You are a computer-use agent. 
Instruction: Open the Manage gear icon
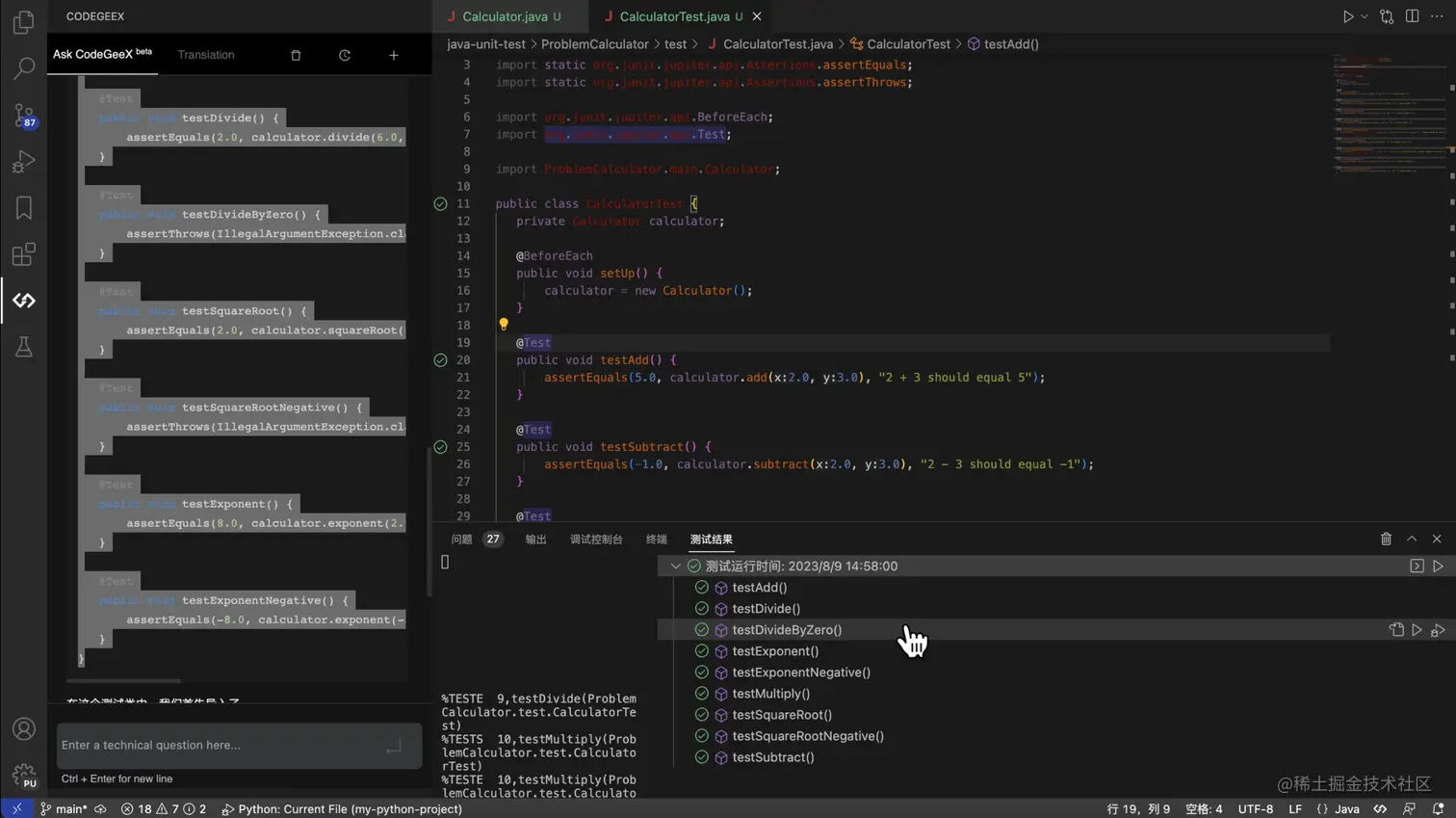coord(23,775)
